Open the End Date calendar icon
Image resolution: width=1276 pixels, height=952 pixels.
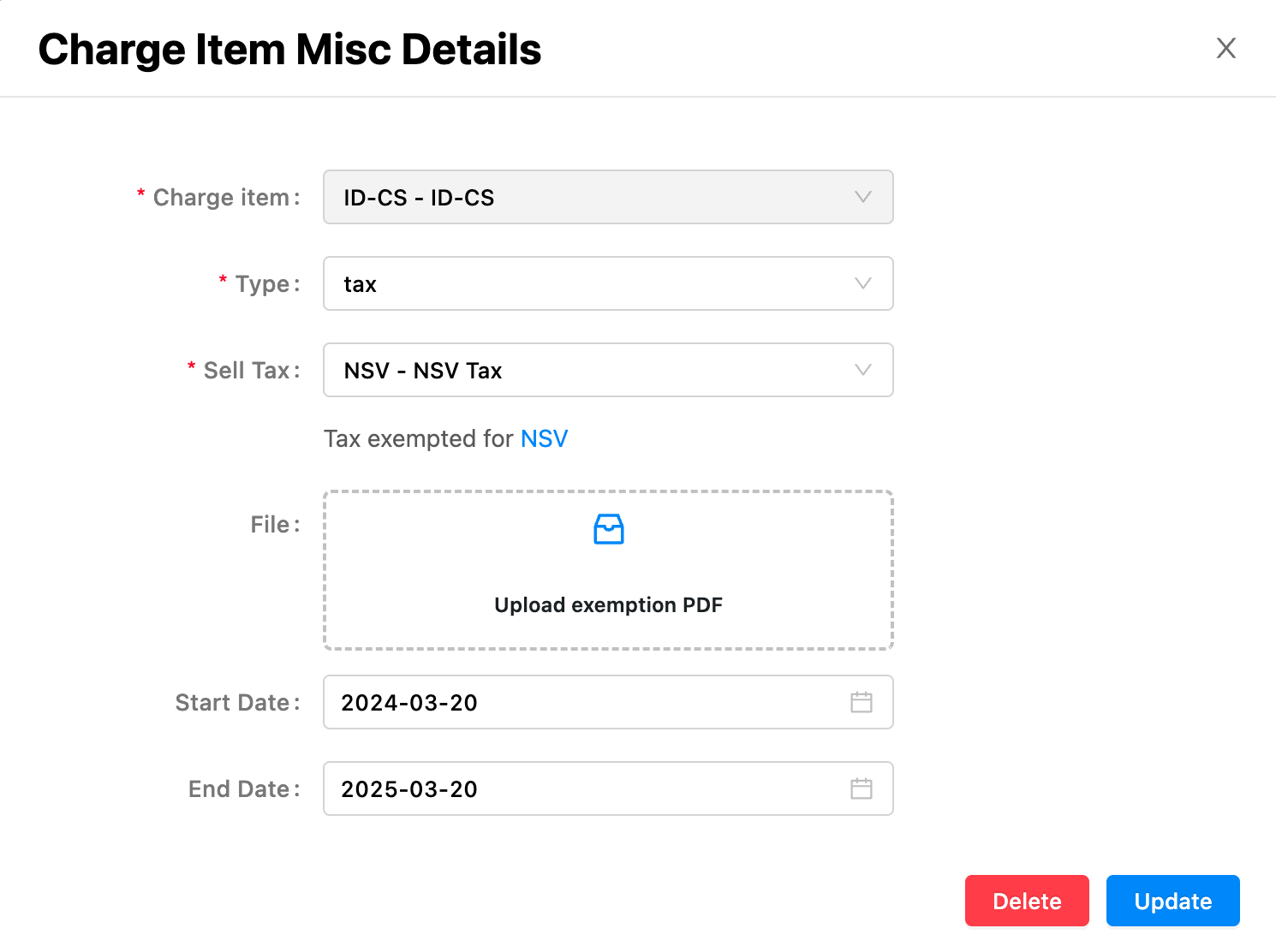[x=861, y=788]
